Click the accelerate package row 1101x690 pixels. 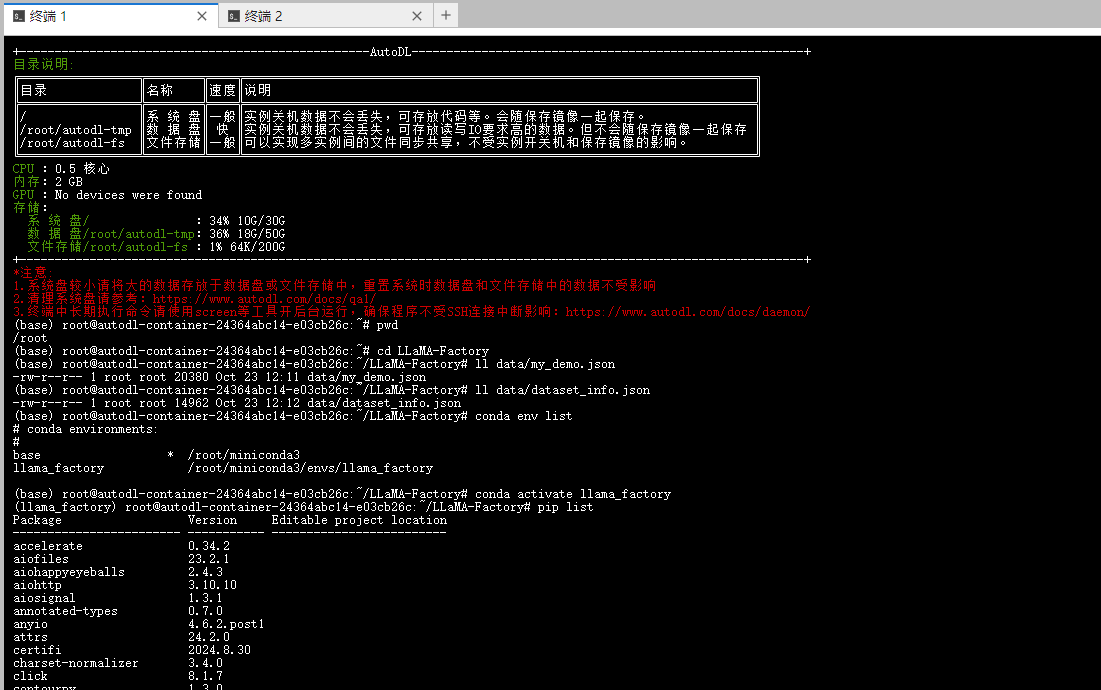click(x=48, y=546)
